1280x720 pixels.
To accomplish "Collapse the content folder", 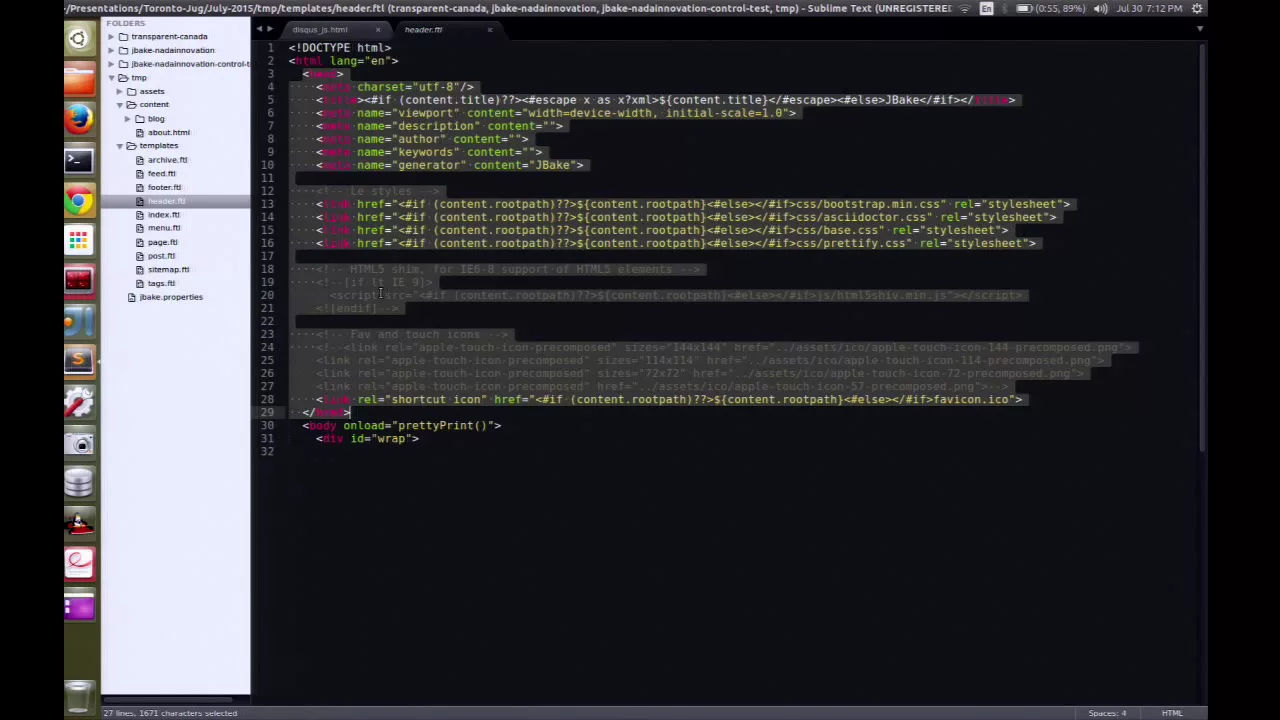I will coord(119,105).
